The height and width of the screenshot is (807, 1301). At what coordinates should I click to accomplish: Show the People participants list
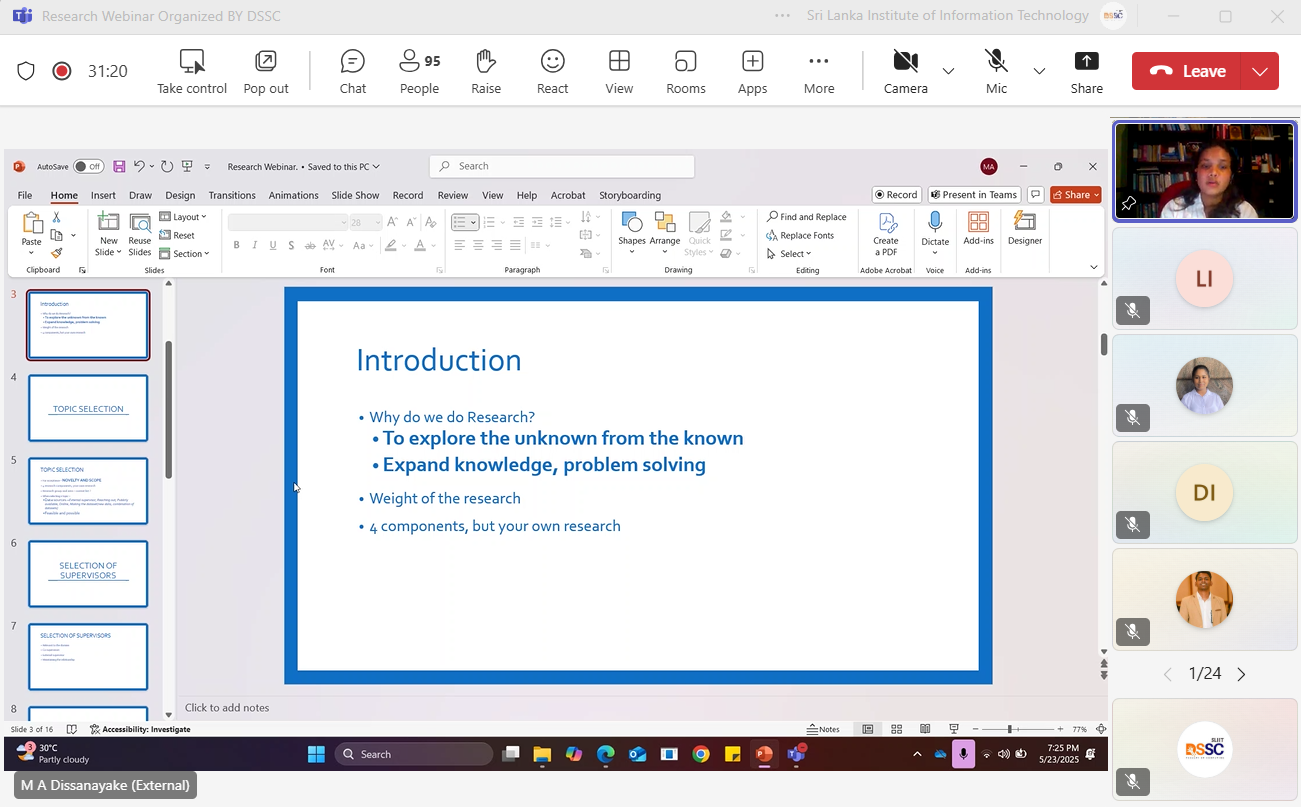point(419,71)
